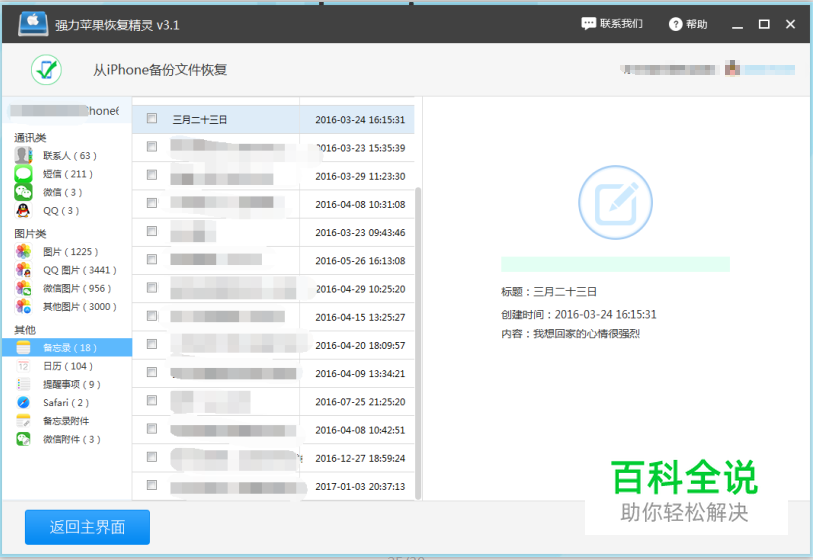Check the note dated 2016-04-08 10:31:08

152,203
